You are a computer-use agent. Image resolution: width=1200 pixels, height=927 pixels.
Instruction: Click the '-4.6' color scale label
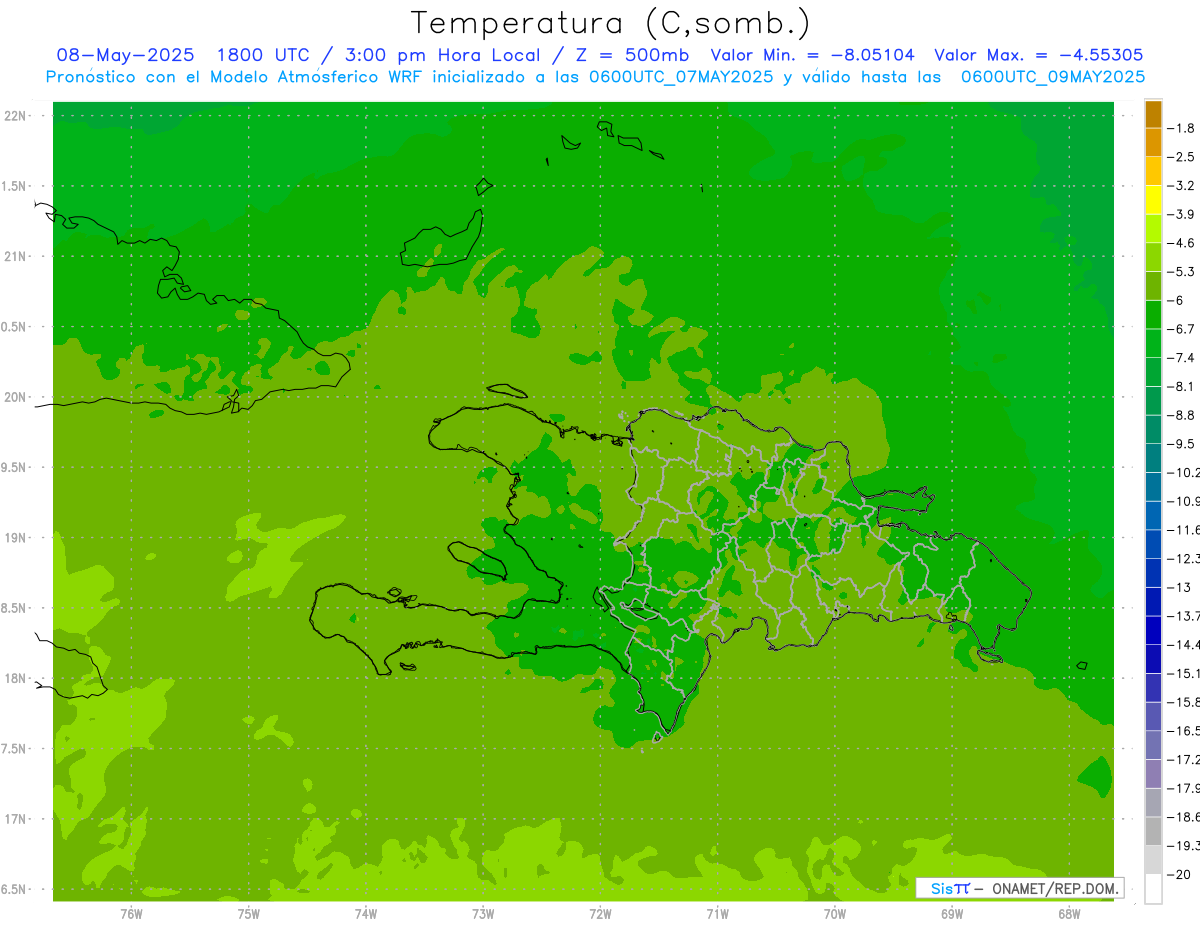click(x=1180, y=243)
